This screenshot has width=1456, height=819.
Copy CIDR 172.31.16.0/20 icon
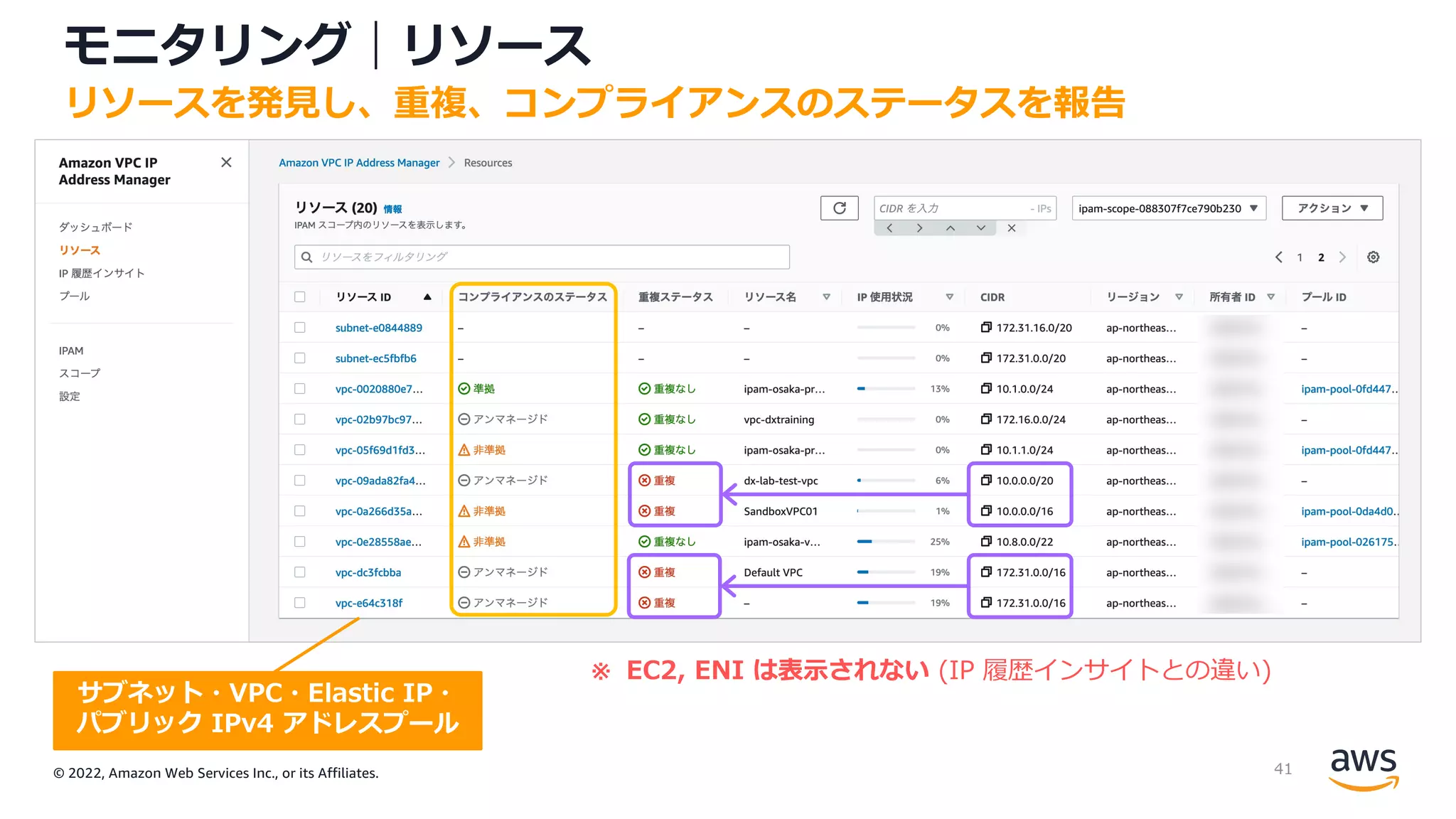tap(986, 327)
